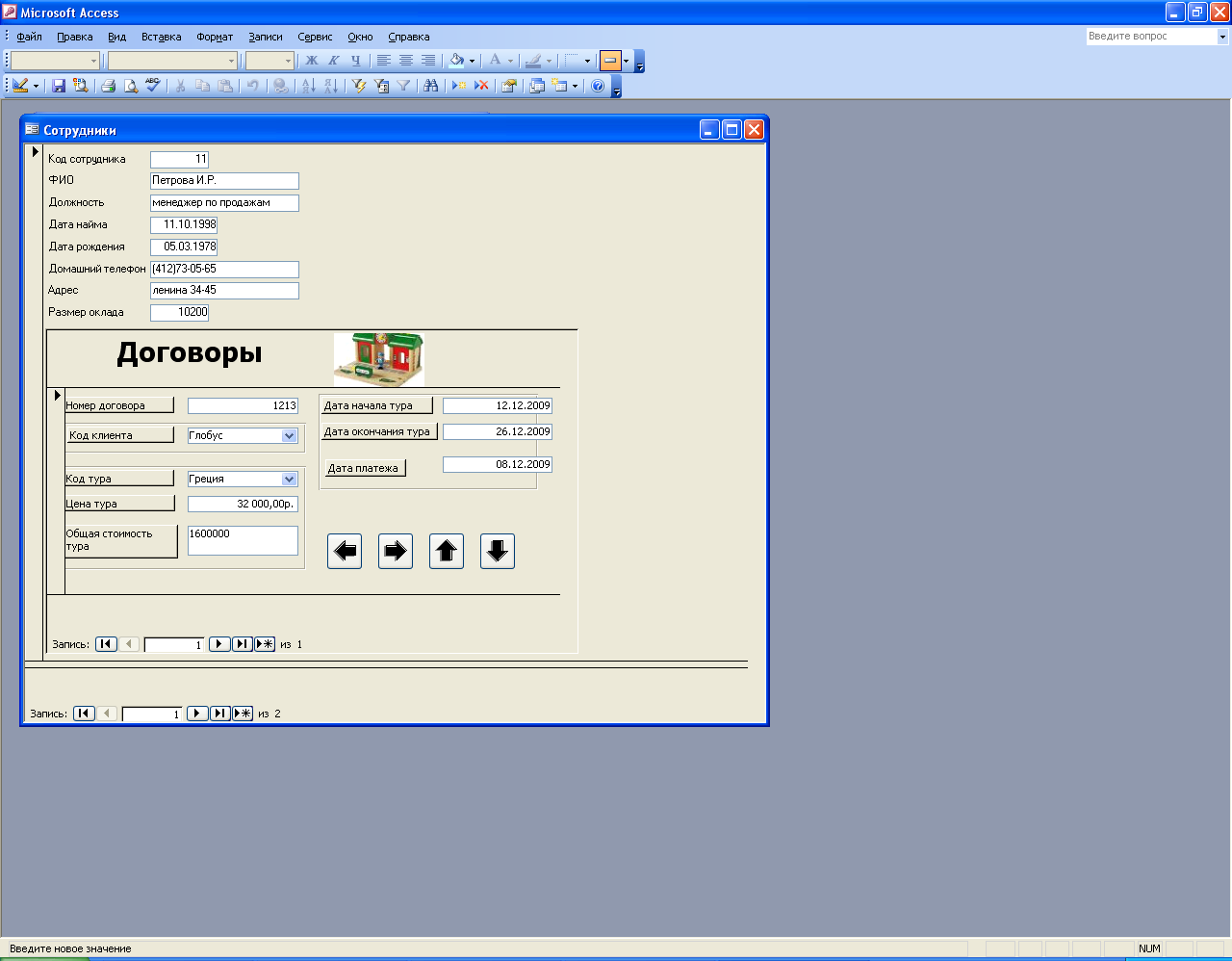
Task: Save the record with the floppy icon
Action: tap(59, 86)
